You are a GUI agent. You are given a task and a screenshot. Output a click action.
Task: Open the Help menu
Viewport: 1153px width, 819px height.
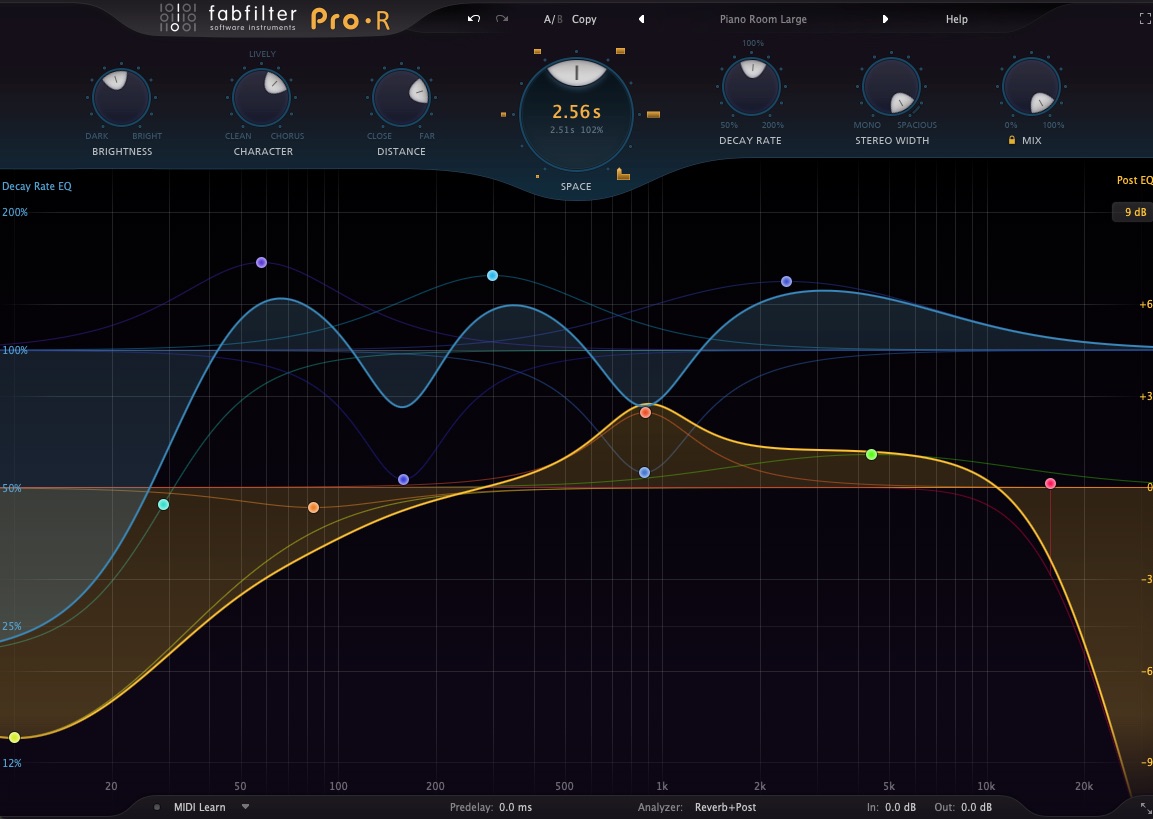coord(957,19)
